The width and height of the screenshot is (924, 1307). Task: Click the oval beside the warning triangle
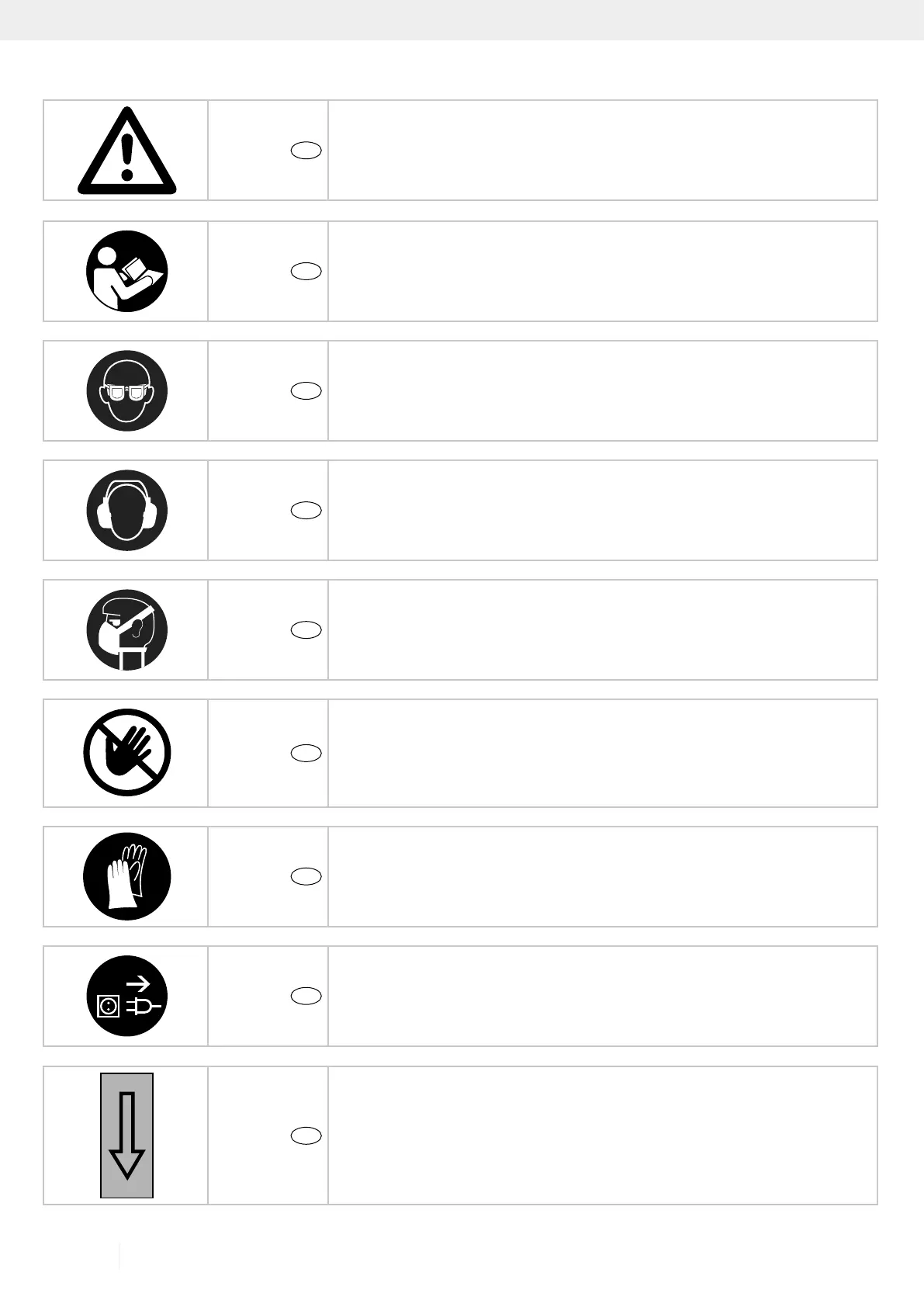306,151
